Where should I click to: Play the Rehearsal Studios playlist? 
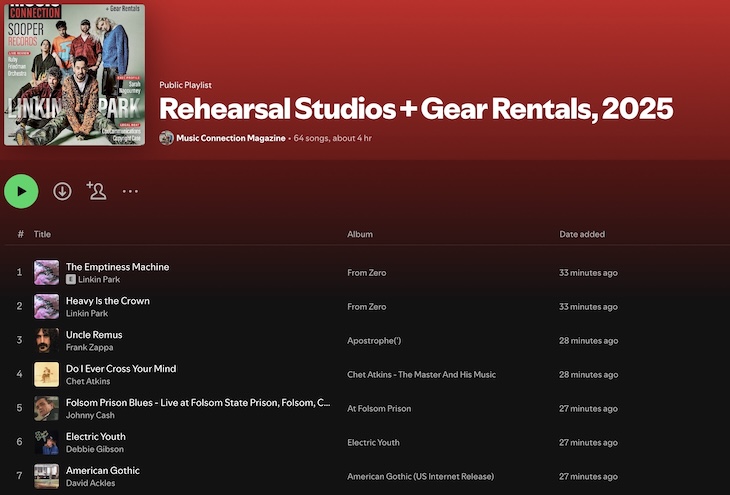coord(21,191)
